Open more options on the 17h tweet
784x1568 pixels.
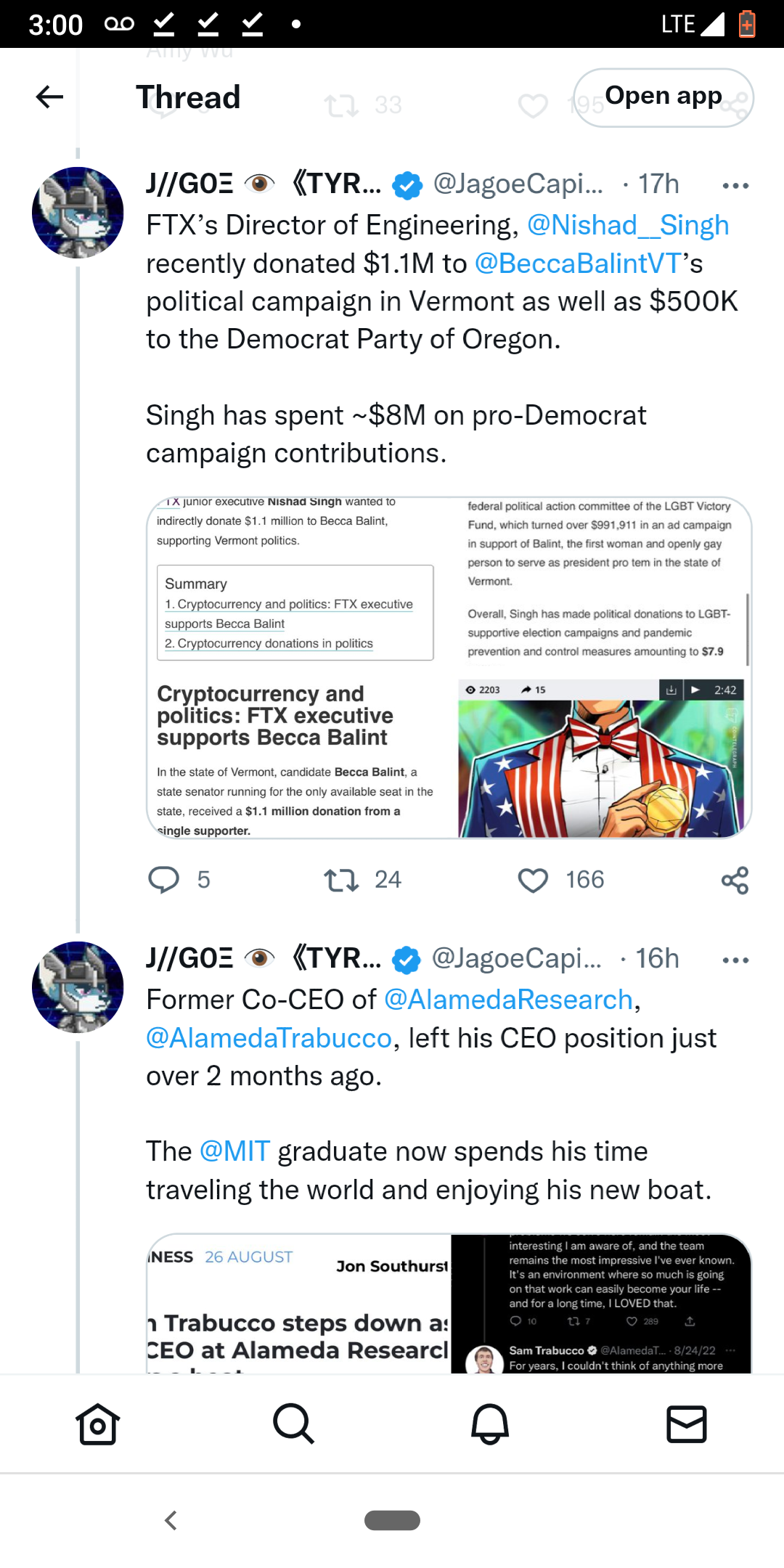[x=735, y=186]
